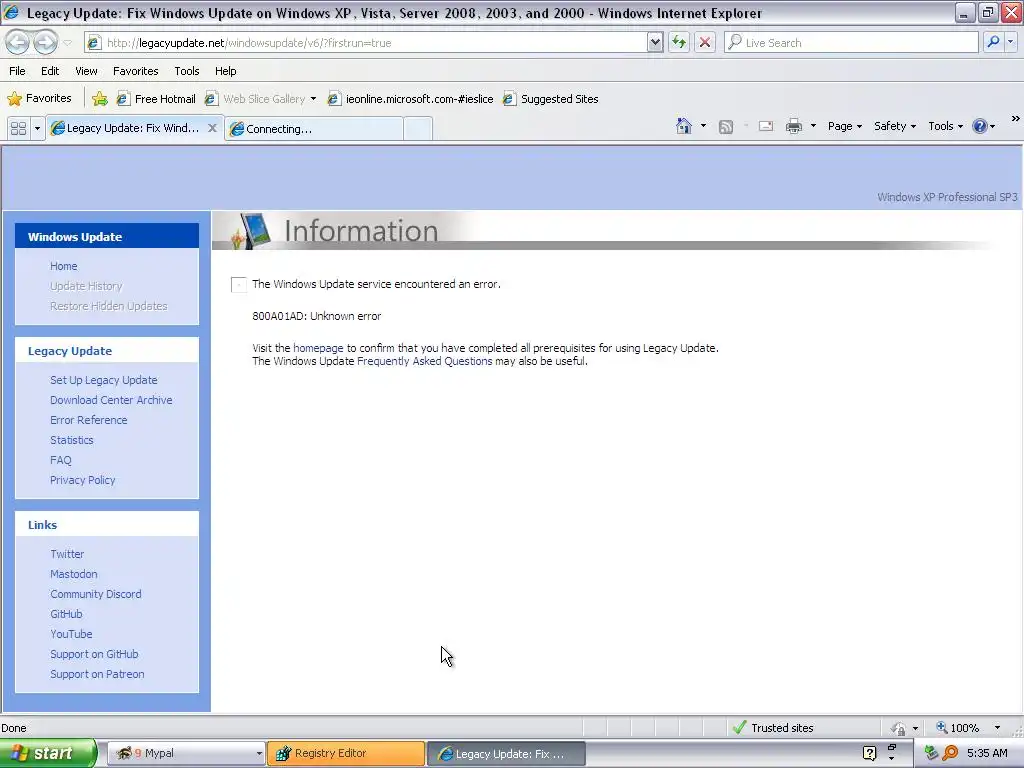Open the Safety command menu

click(x=895, y=126)
